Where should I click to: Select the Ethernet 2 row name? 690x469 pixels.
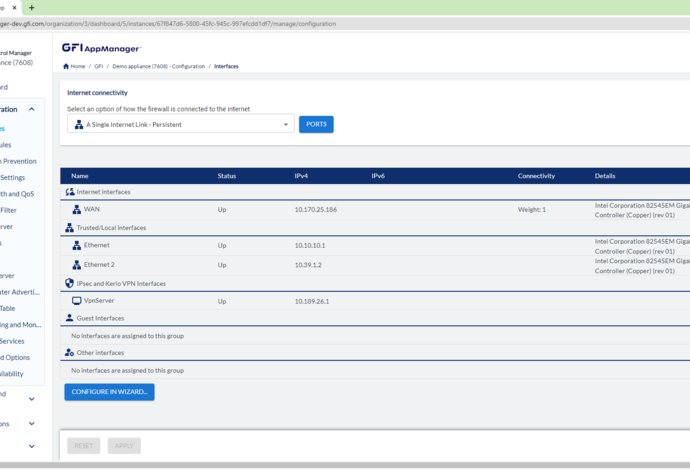pos(99,264)
